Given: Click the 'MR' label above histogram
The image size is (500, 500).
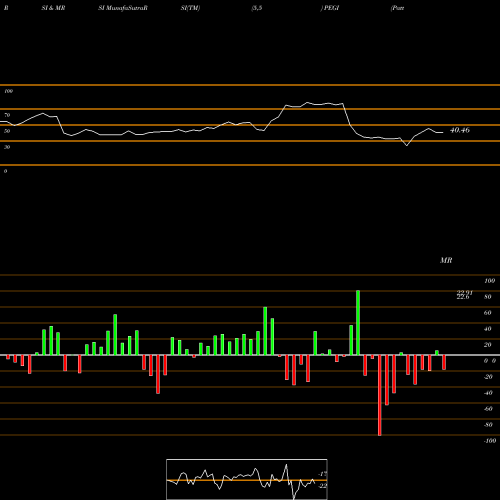Looking at the screenshot, I should (446, 260).
